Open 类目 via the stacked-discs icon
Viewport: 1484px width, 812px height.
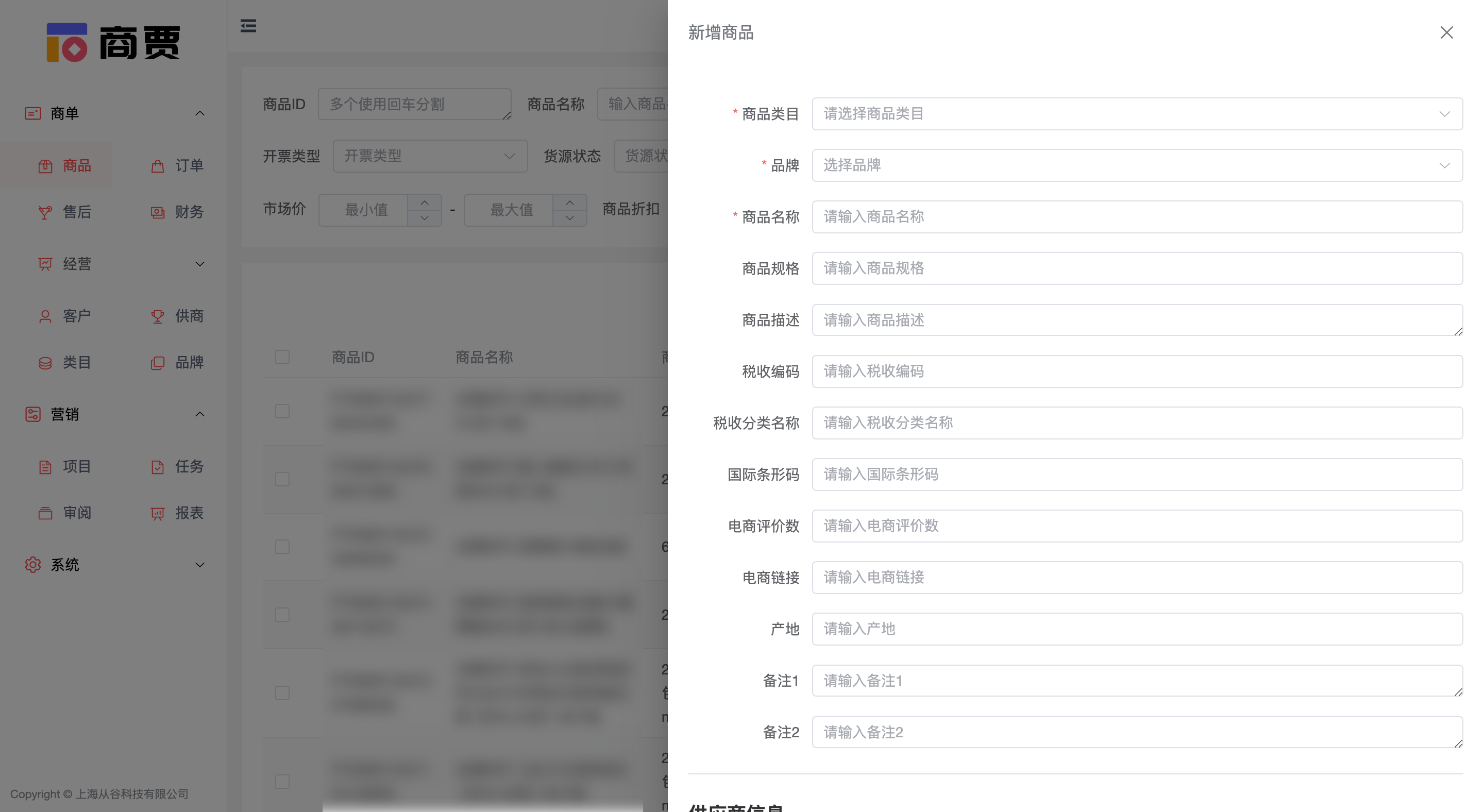45,362
